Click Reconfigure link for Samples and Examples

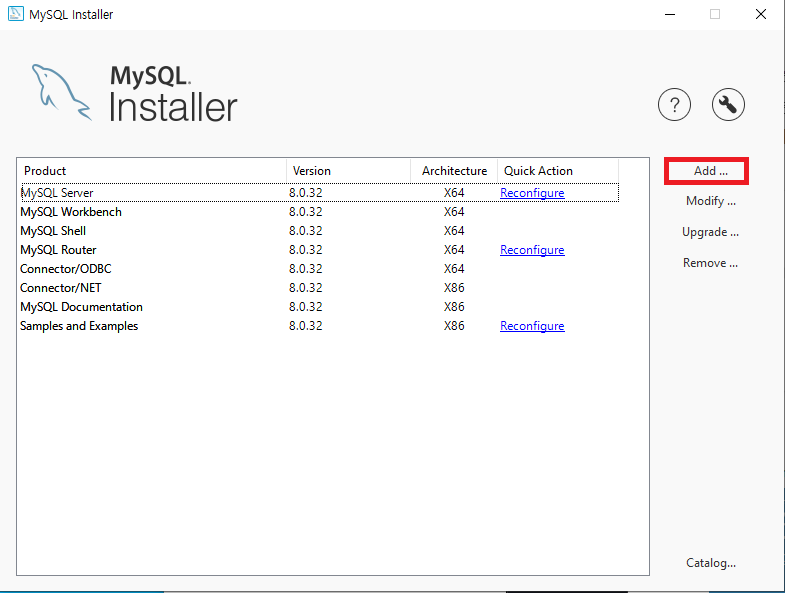[532, 326]
